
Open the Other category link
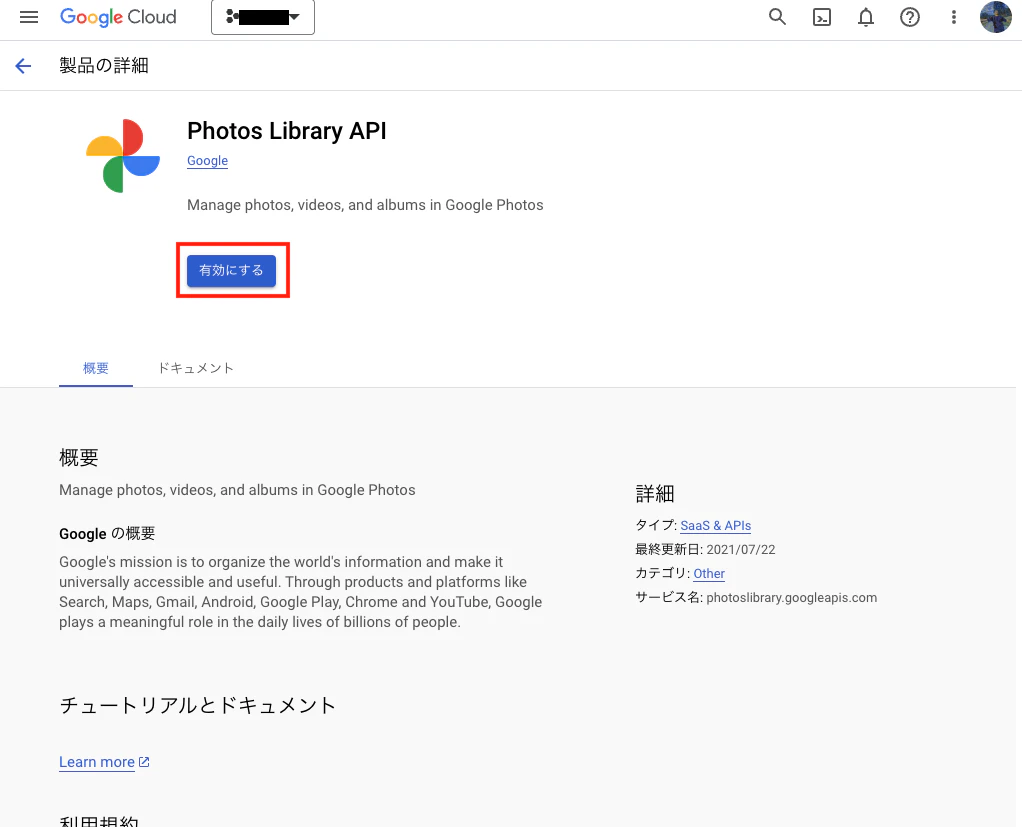[x=709, y=573]
